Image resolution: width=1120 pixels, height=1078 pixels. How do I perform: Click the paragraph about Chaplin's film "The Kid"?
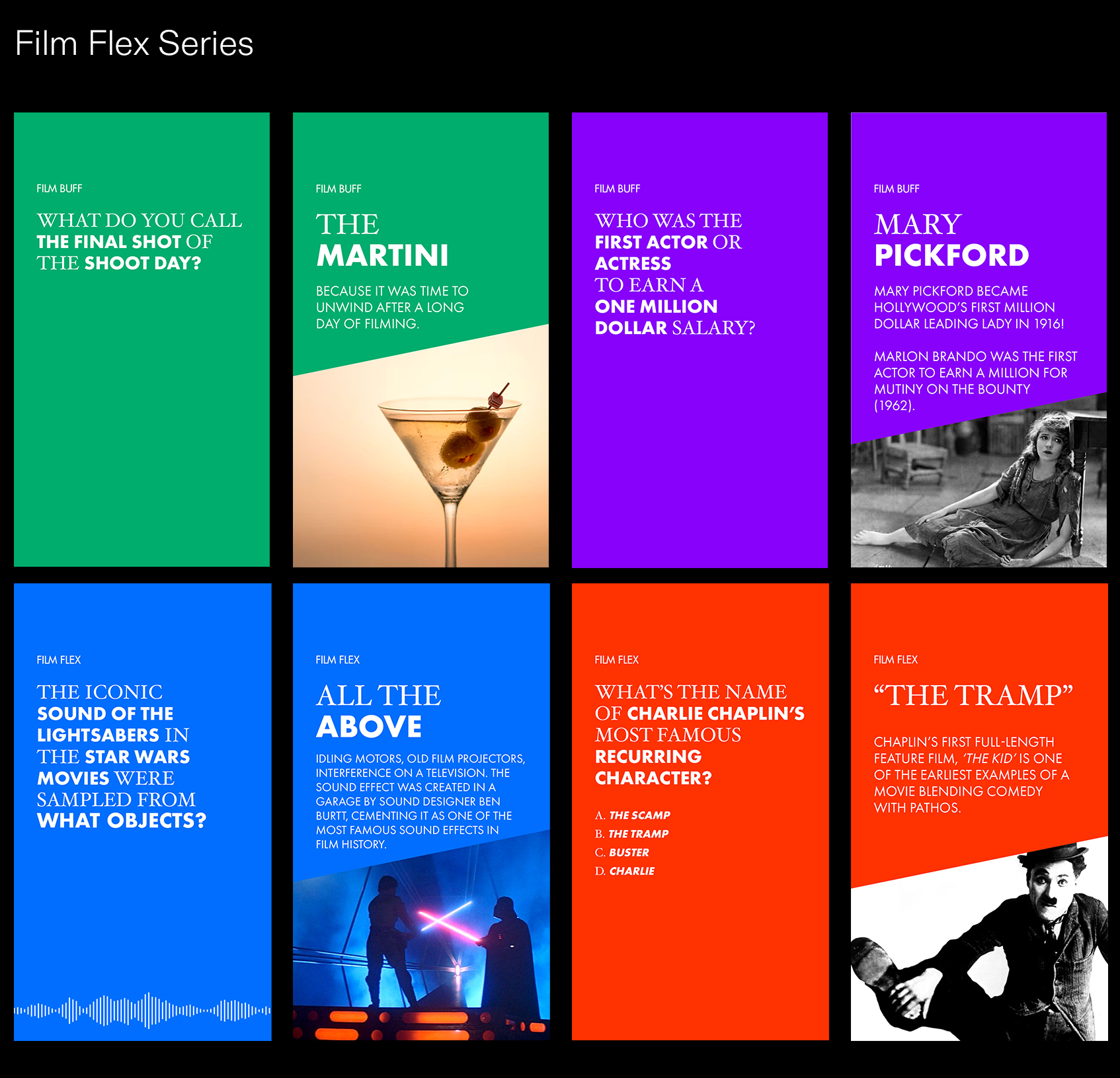[x=971, y=774]
